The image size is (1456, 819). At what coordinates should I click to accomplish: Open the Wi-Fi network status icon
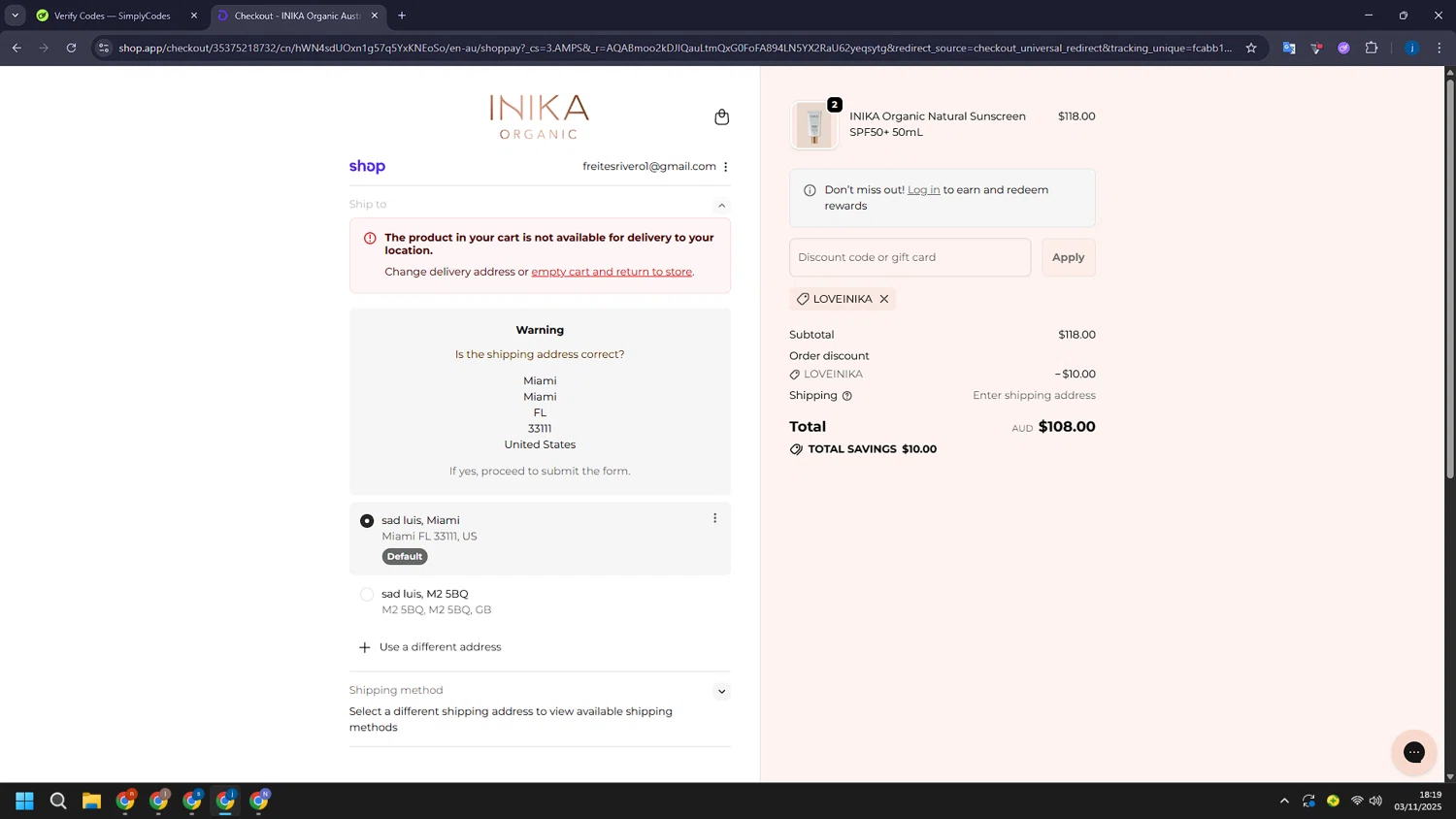tap(1357, 801)
